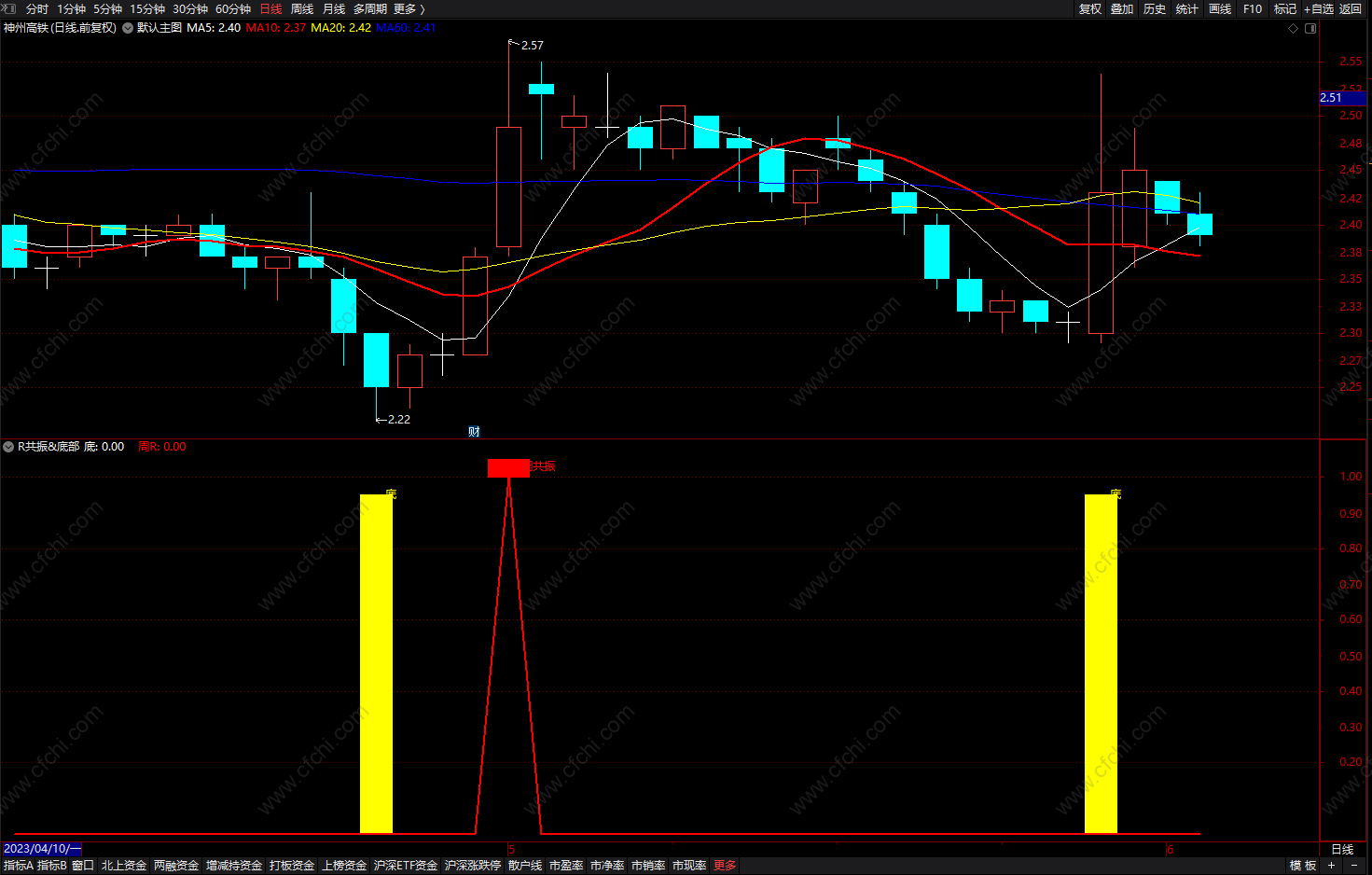1372x875 pixels.
Task: Click the 模板 template button
Action: tap(1303, 866)
